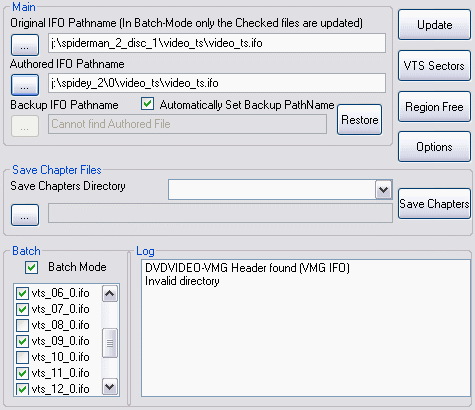Viewport: 475px width, 410px height.
Task: Click the Region Free button
Action: click(x=434, y=107)
